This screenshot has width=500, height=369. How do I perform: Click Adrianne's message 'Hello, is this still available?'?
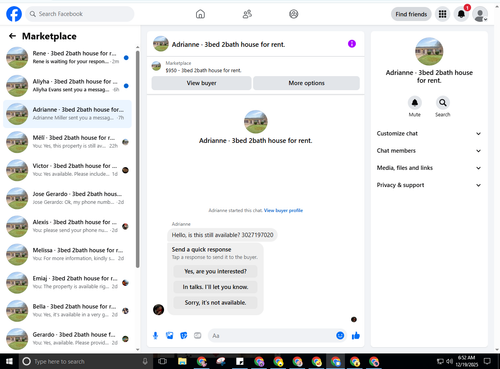(x=222, y=235)
